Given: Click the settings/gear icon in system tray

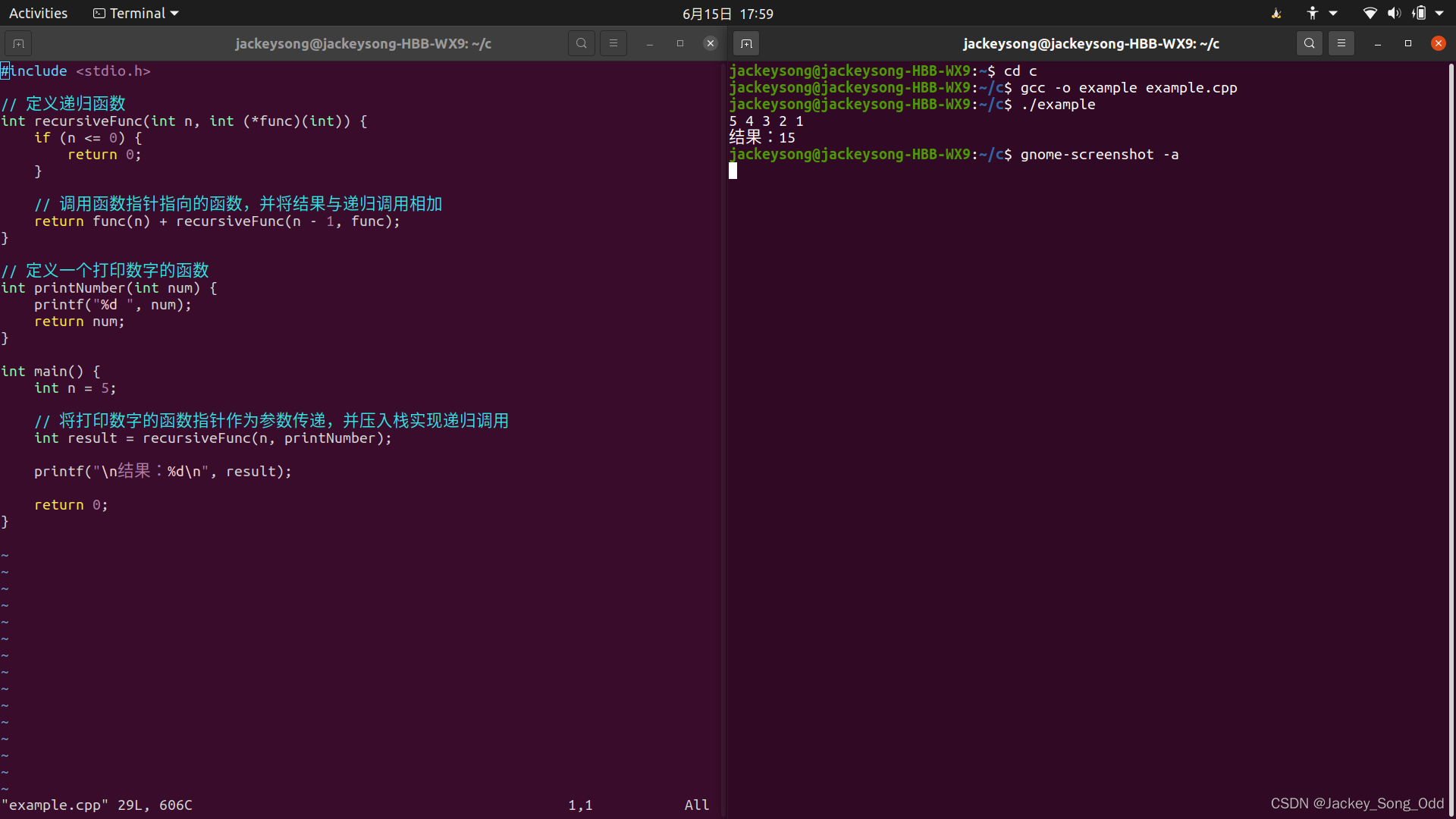Looking at the screenshot, I should coord(1443,13).
